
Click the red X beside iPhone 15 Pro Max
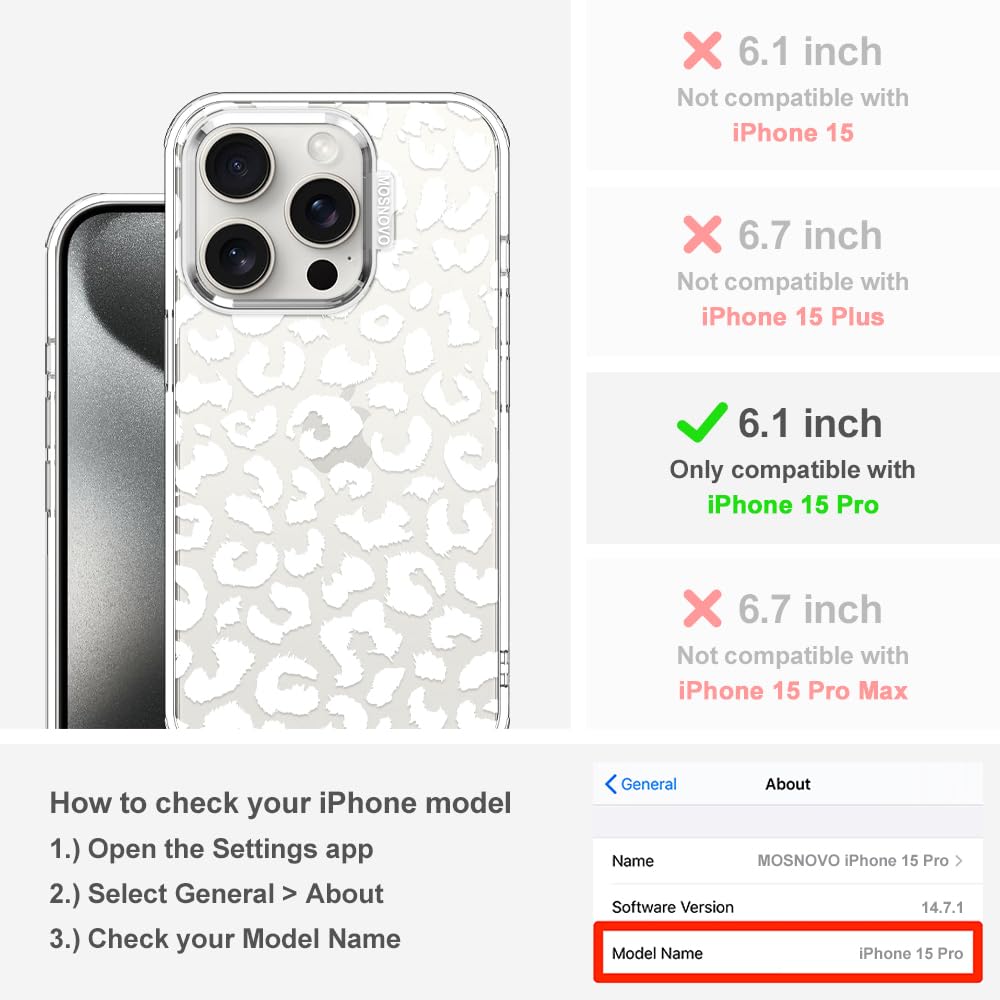(x=702, y=608)
